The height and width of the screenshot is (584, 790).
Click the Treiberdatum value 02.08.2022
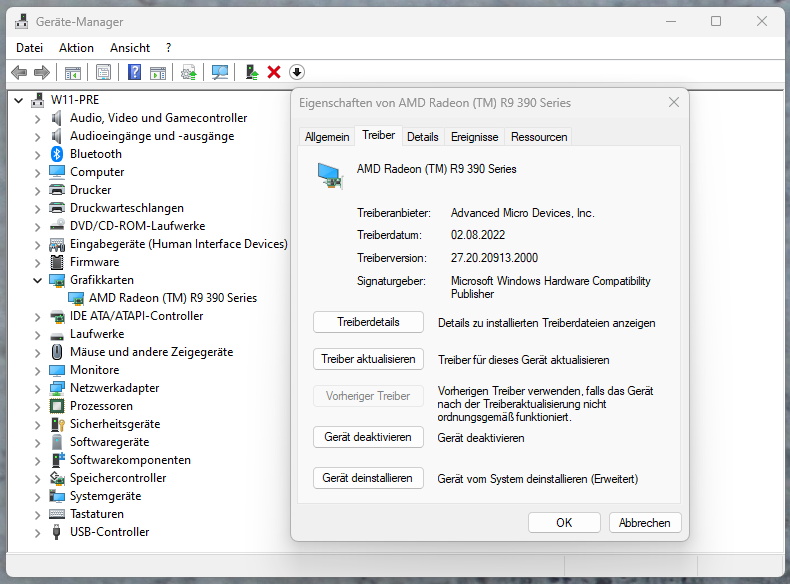(478, 235)
